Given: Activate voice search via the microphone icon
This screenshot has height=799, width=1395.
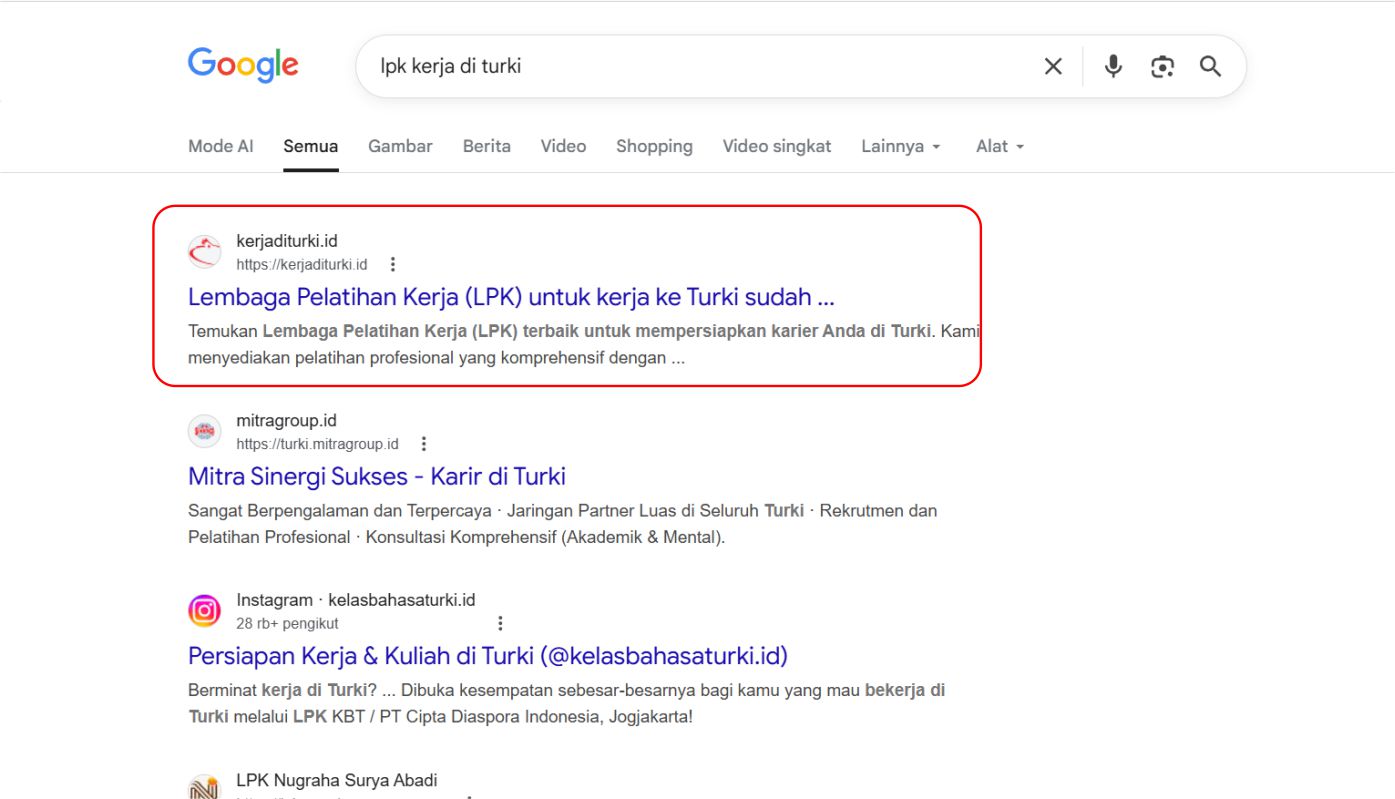Looking at the screenshot, I should 1112,65.
